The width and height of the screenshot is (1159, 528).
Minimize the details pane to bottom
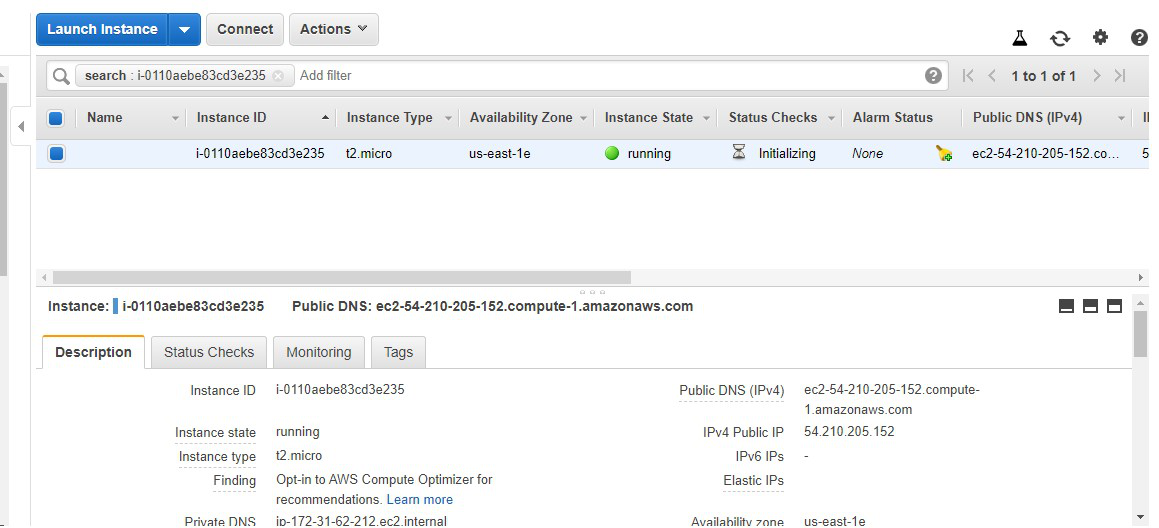pyautogui.click(x=1066, y=306)
